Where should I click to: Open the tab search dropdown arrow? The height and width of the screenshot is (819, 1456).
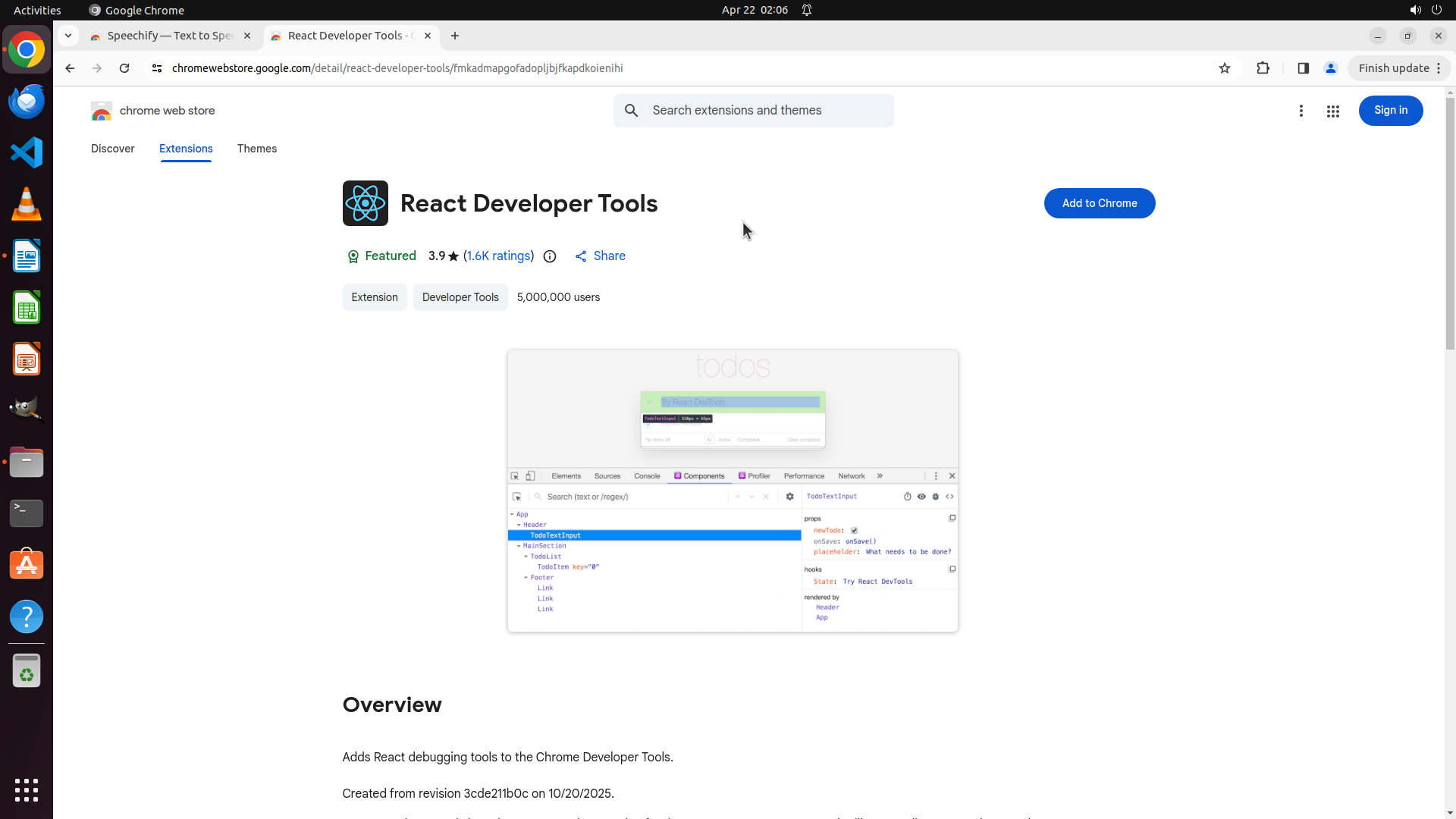(x=68, y=36)
